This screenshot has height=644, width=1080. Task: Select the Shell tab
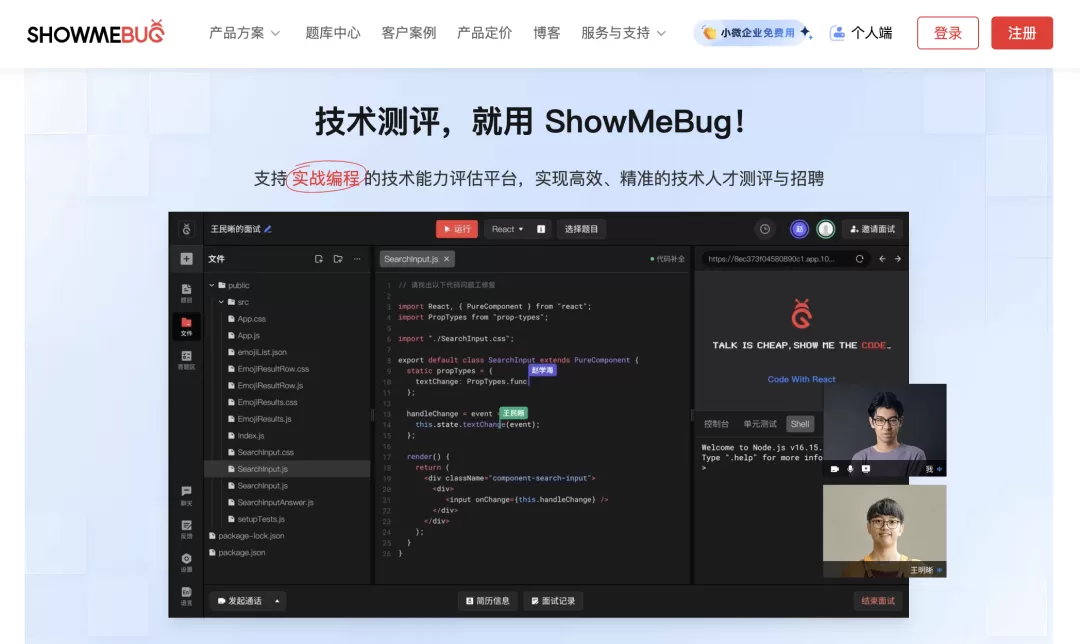(800, 424)
